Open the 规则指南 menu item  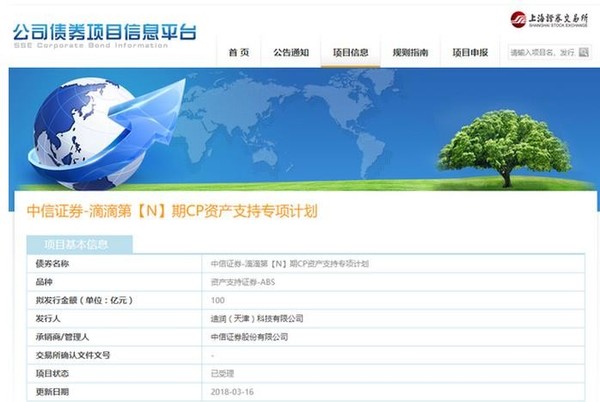pos(410,52)
